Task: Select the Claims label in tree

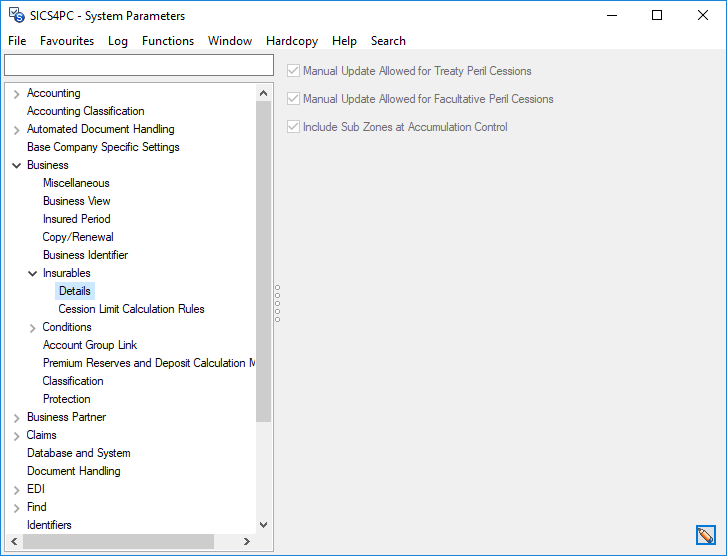Action: point(42,435)
